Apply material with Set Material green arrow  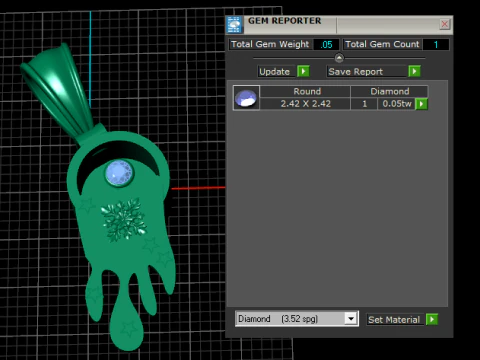432,320
